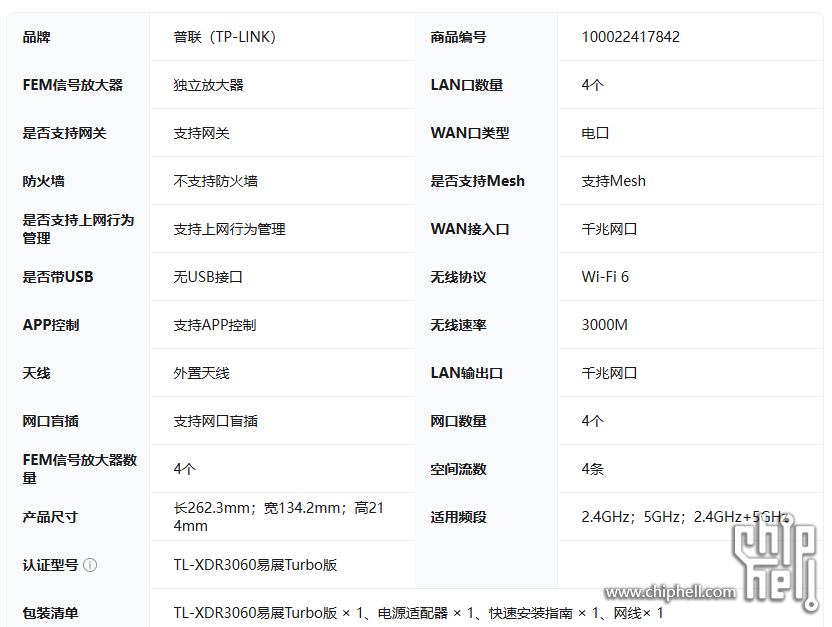The width and height of the screenshot is (832, 627).
Task: Click the info icon beside 认证型号
Action: [x=90, y=565]
